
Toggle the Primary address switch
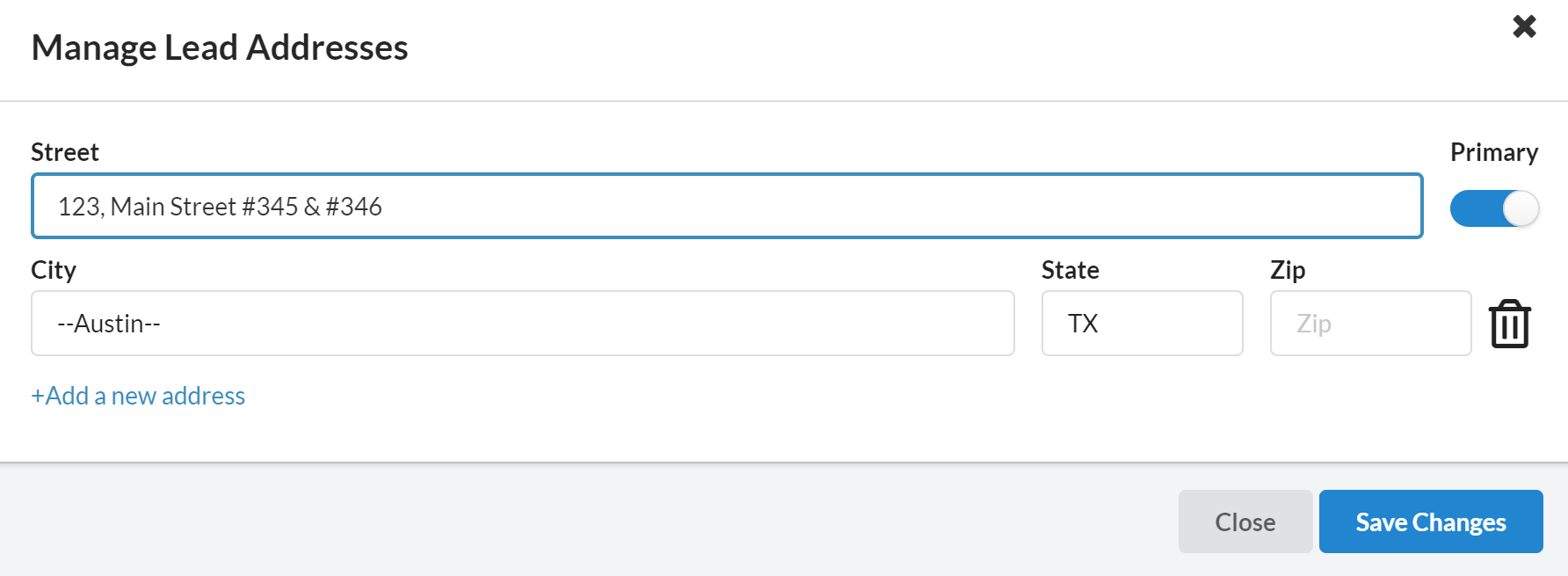pyautogui.click(x=1494, y=208)
